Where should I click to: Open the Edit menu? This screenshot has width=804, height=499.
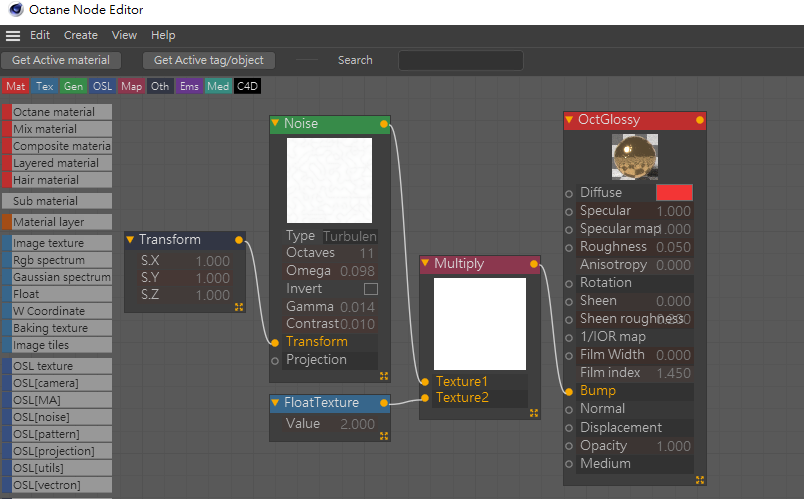40,35
